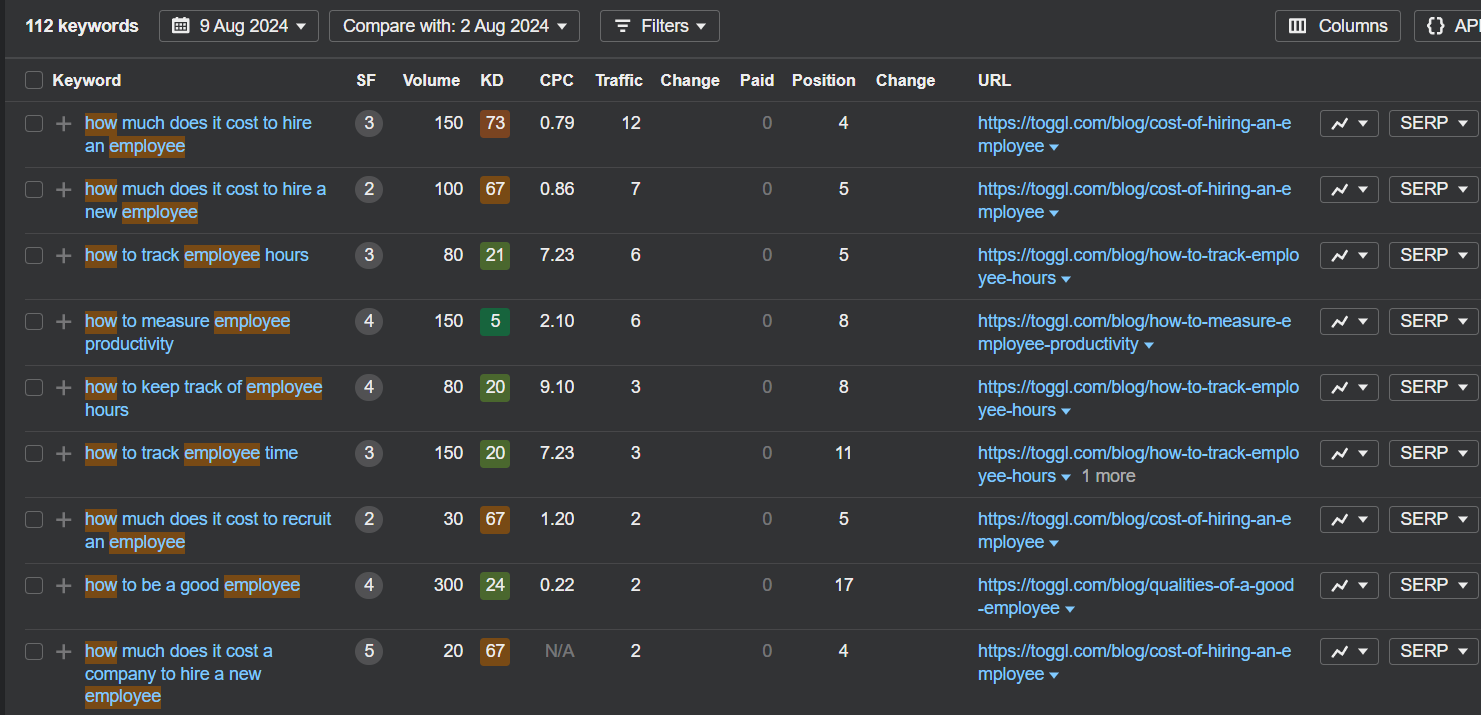
Task: Click traffic value 12
Action: point(630,123)
